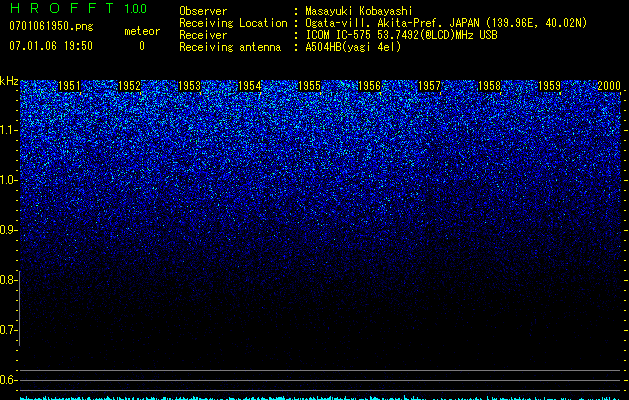
Task: Click the 1956 time marker
Action: [x=369, y=86]
